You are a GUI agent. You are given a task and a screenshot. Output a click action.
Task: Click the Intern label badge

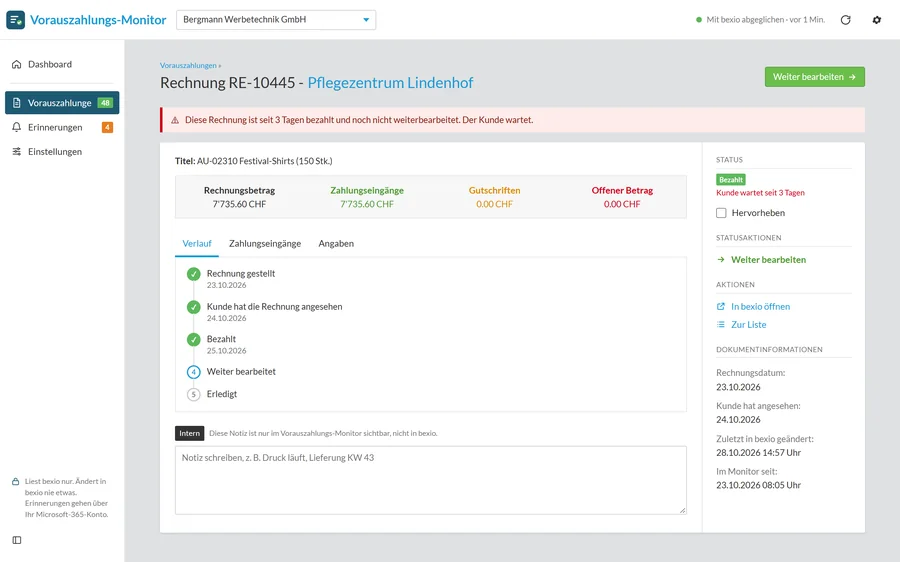pyautogui.click(x=189, y=433)
